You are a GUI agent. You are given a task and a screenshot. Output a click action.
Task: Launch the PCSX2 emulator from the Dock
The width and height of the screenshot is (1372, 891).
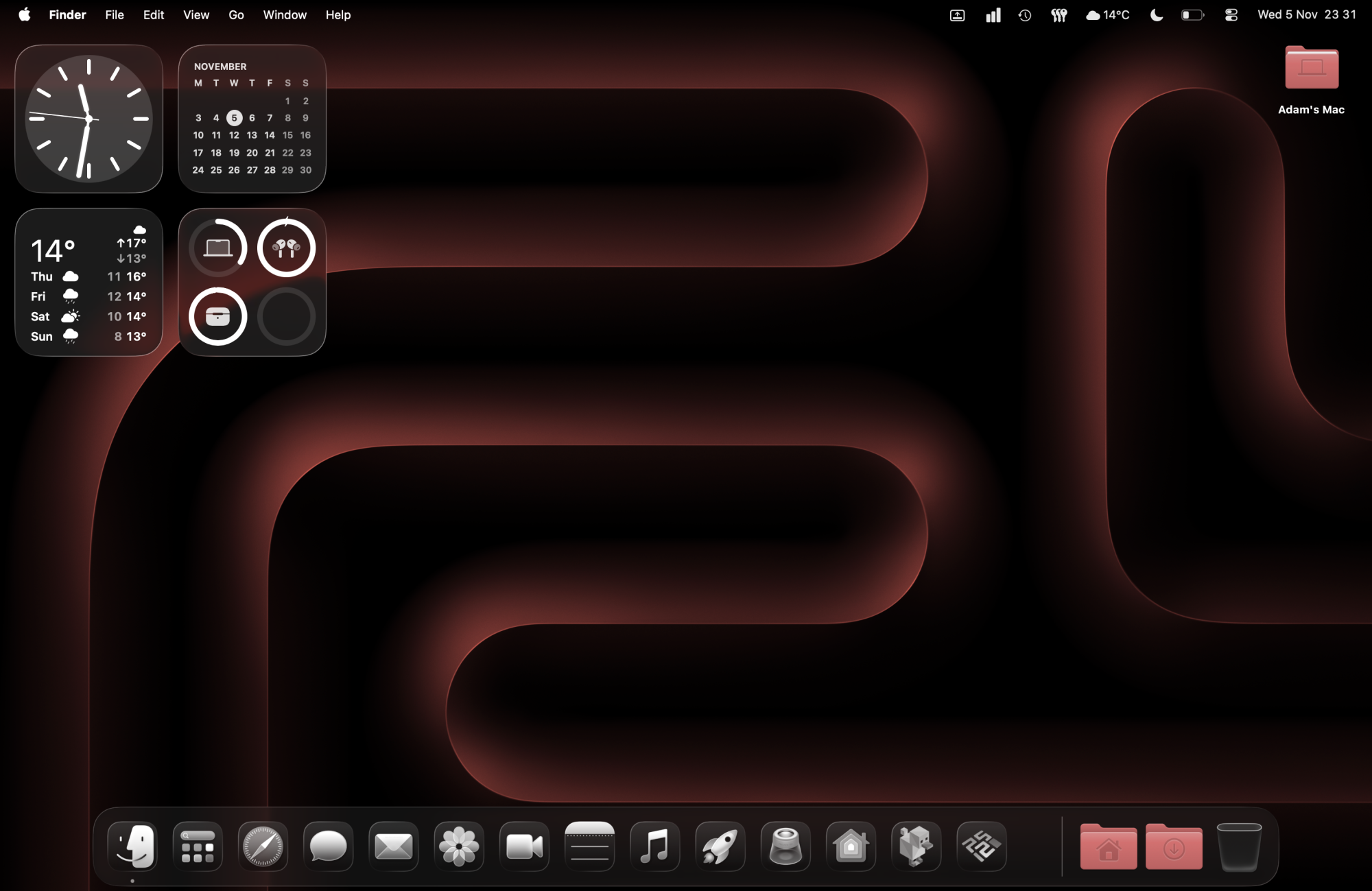click(982, 846)
